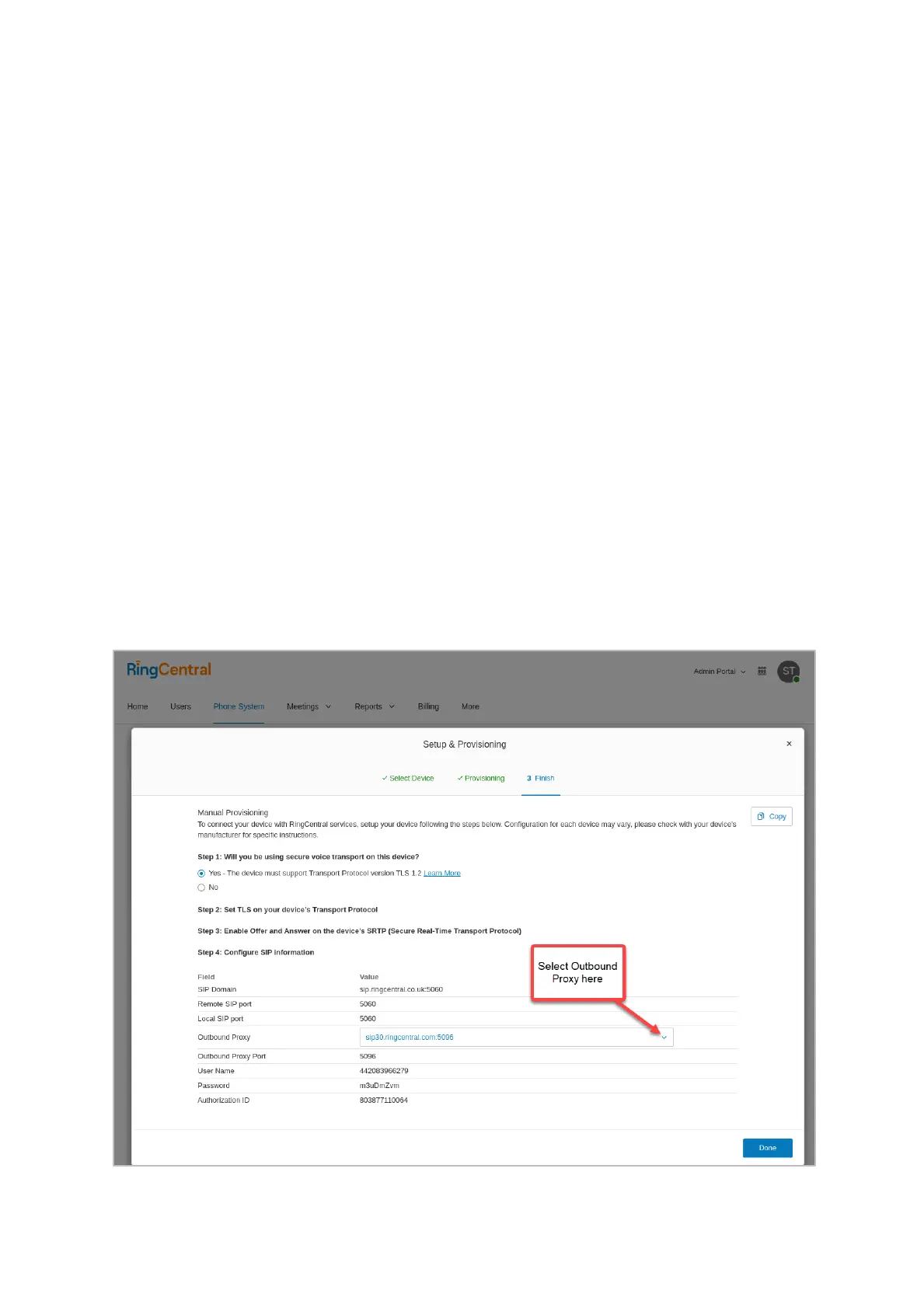This screenshot has width=924, height=1308.
Task: Open the Meetings menu
Action: (309, 706)
